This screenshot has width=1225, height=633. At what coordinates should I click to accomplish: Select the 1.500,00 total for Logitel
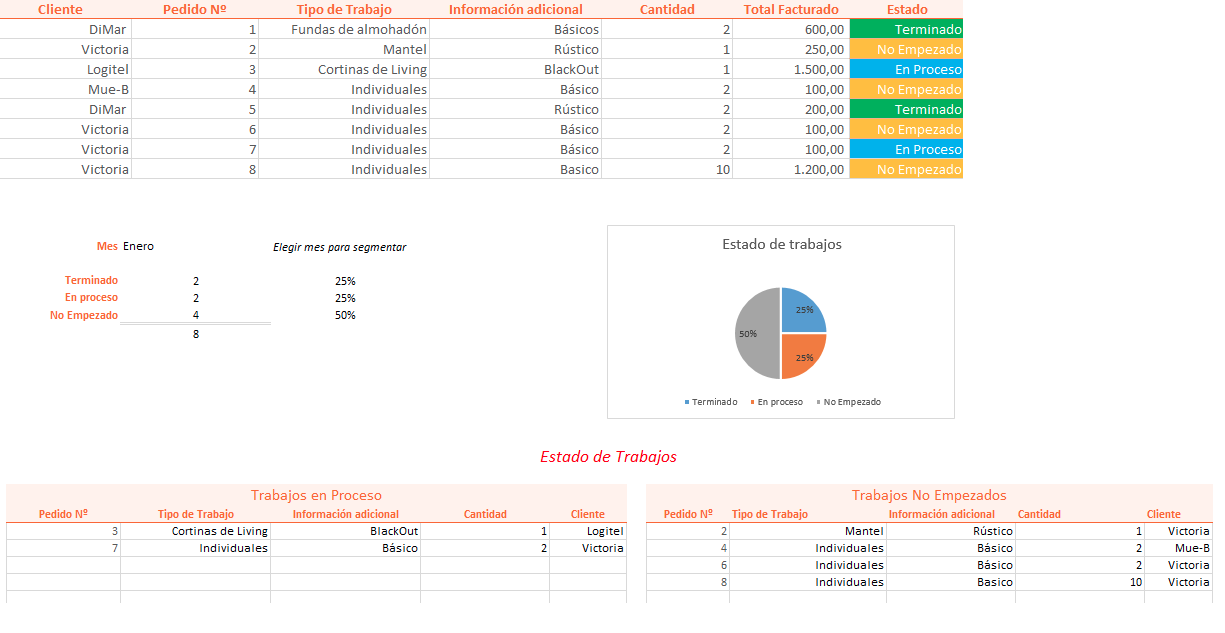[818, 69]
